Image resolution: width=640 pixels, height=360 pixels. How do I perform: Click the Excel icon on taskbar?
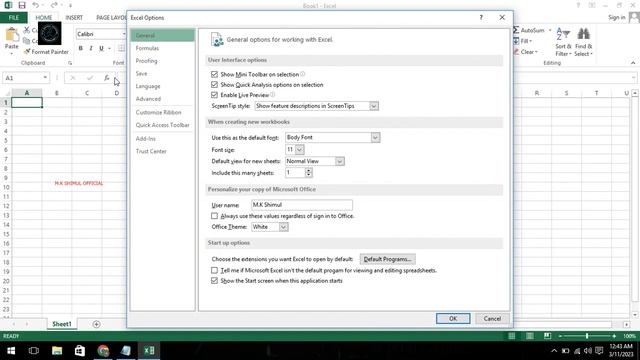[x=149, y=351]
